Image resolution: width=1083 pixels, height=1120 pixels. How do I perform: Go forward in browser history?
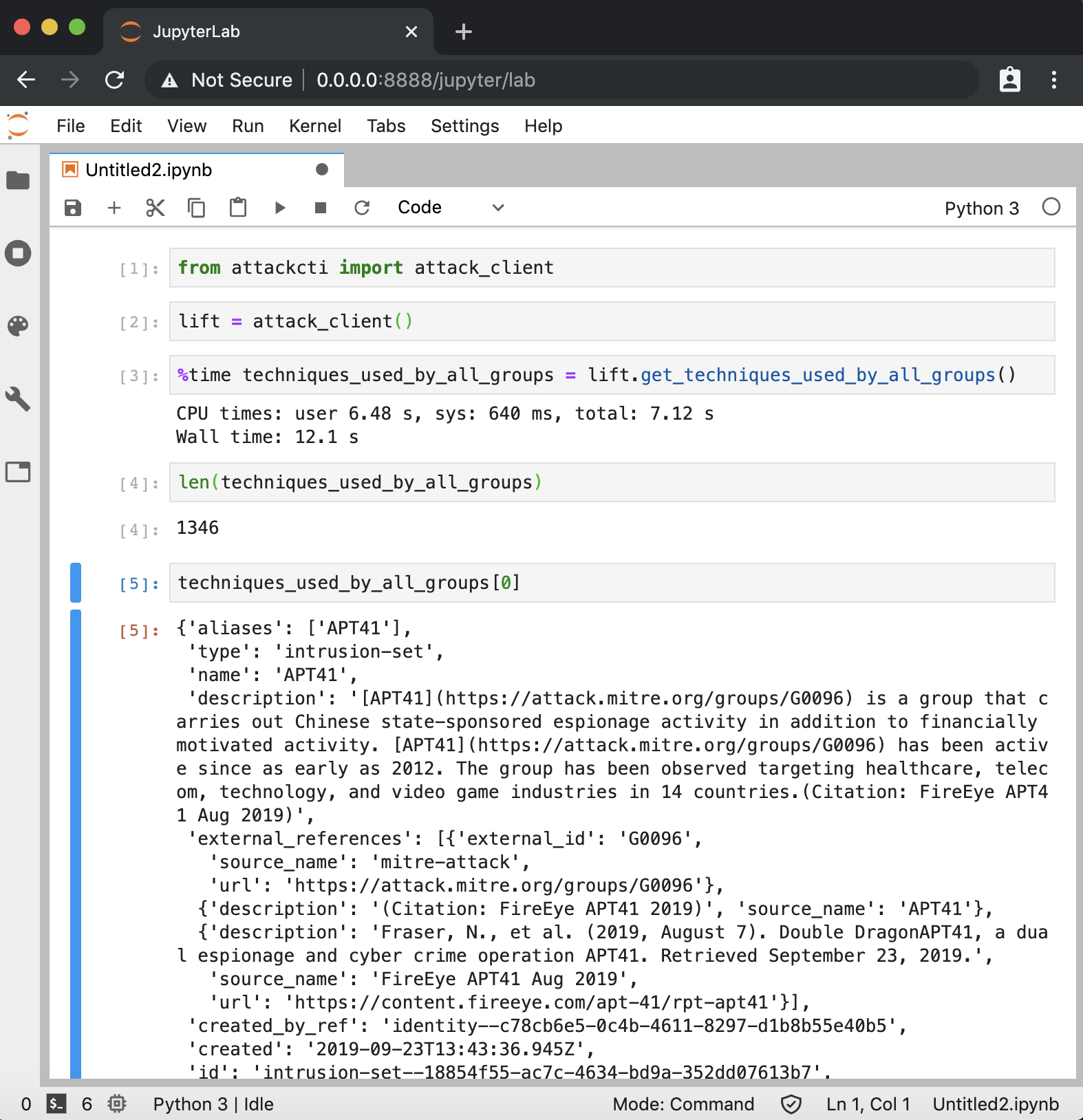point(70,80)
